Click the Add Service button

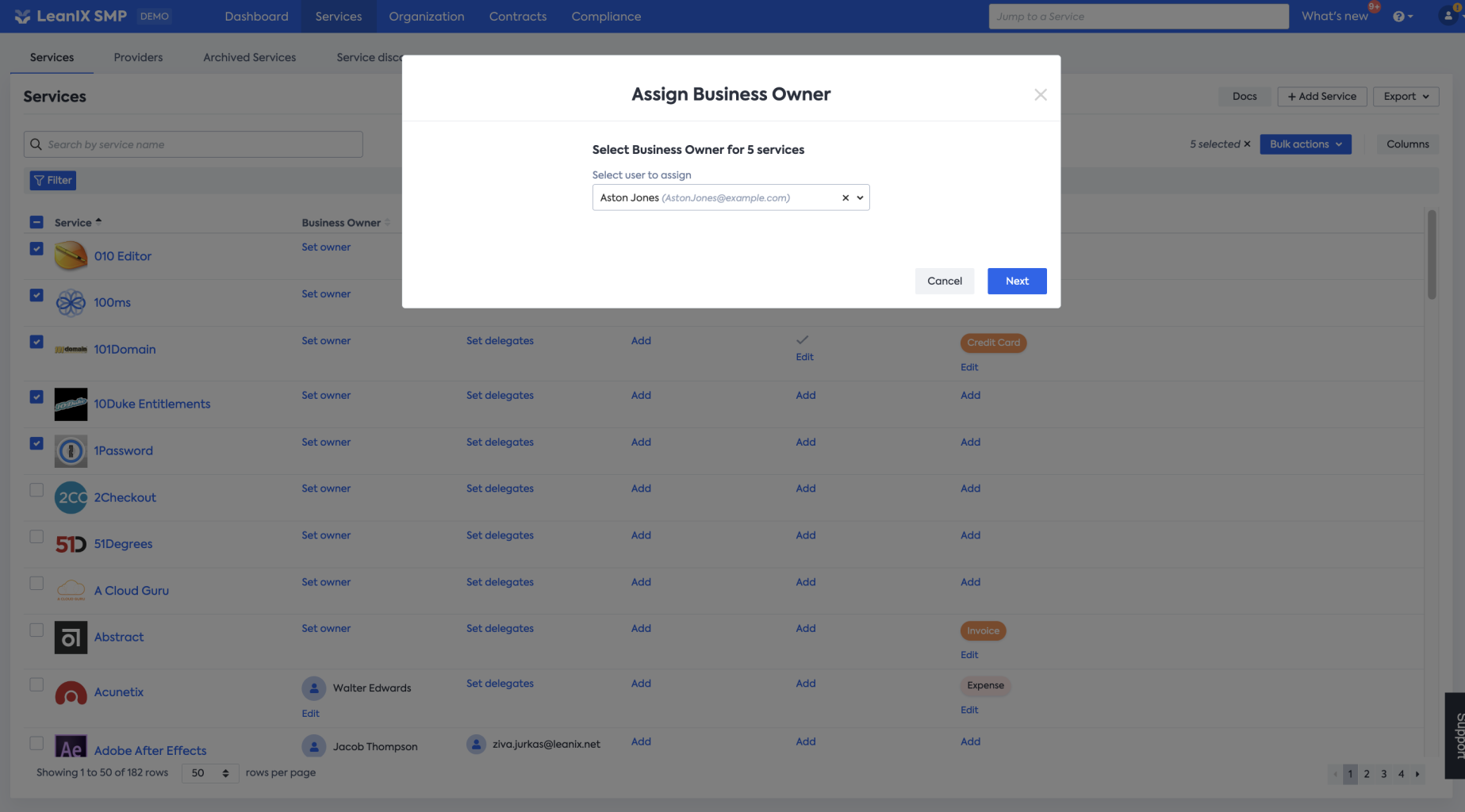(x=1322, y=97)
